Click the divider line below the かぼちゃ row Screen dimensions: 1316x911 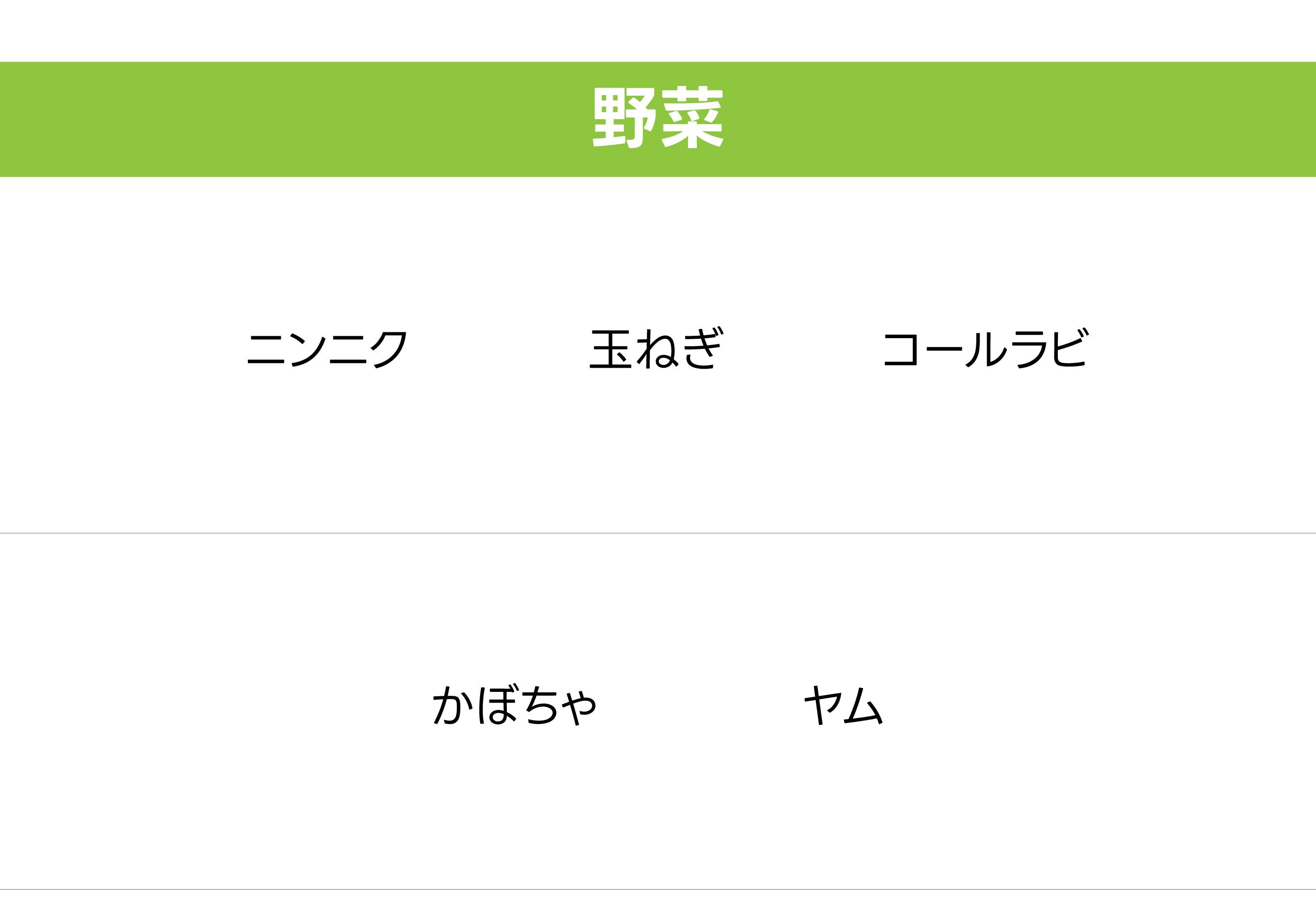(658, 889)
